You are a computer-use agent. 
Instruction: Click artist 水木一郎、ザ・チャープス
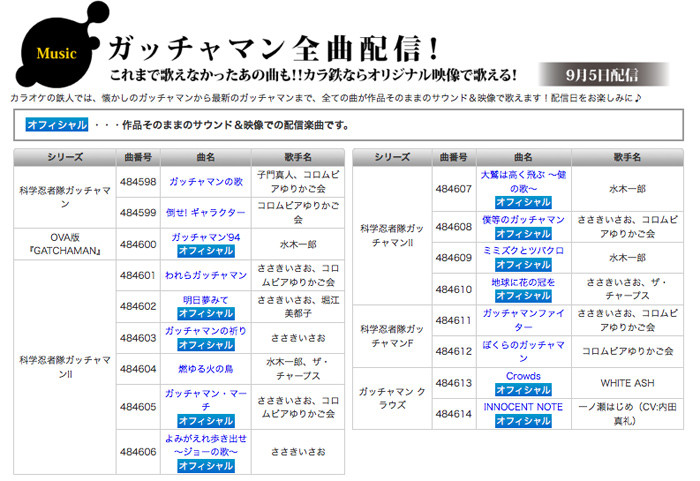tap(298, 369)
